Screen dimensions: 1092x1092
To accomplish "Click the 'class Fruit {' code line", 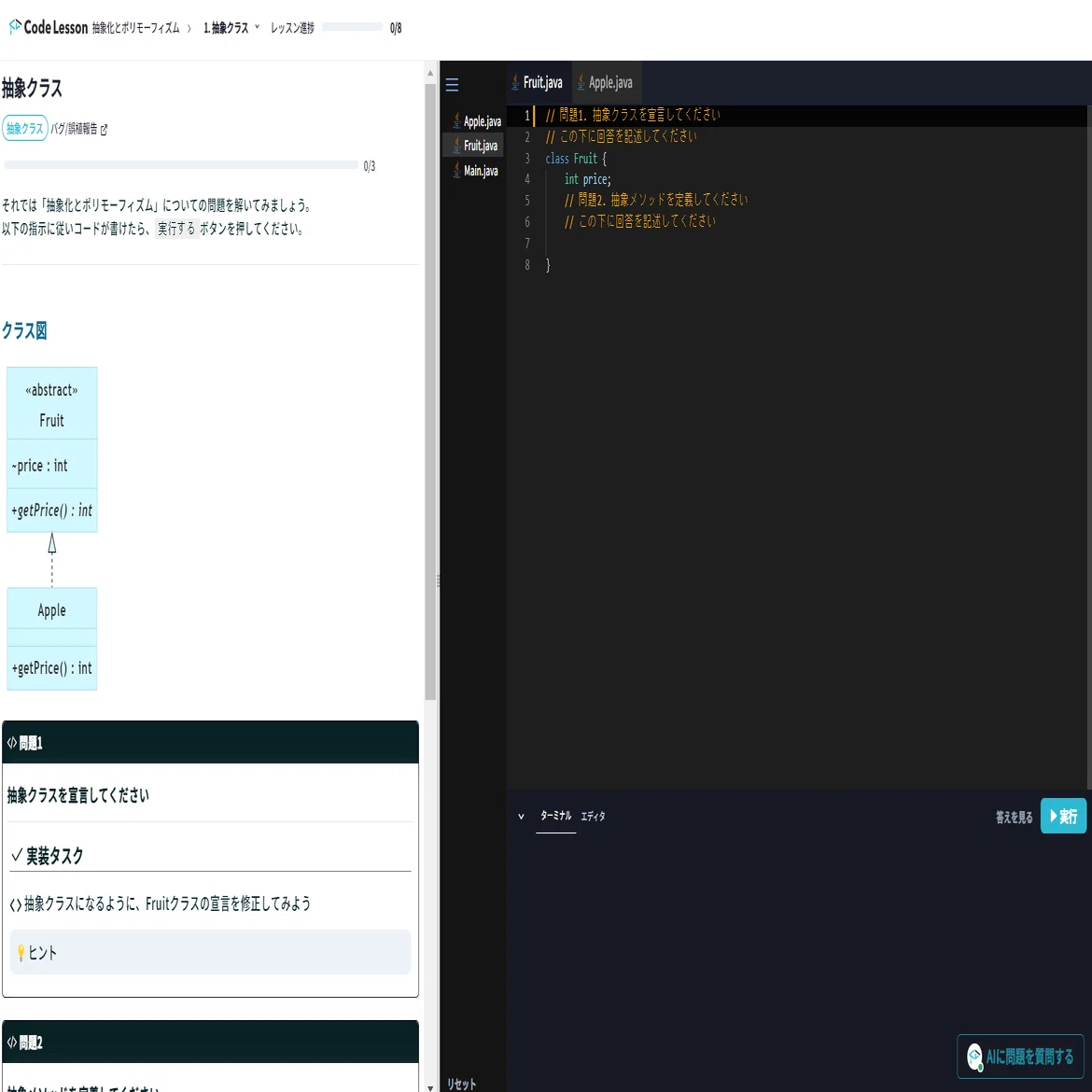I will (575, 158).
